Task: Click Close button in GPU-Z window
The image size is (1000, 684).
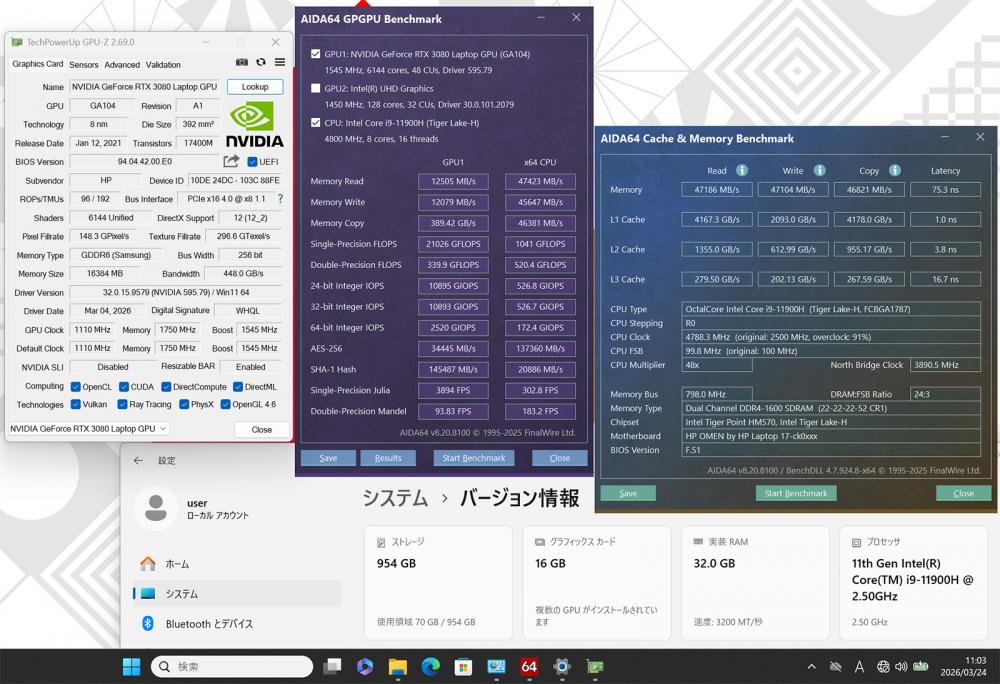Action: [261, 430]
